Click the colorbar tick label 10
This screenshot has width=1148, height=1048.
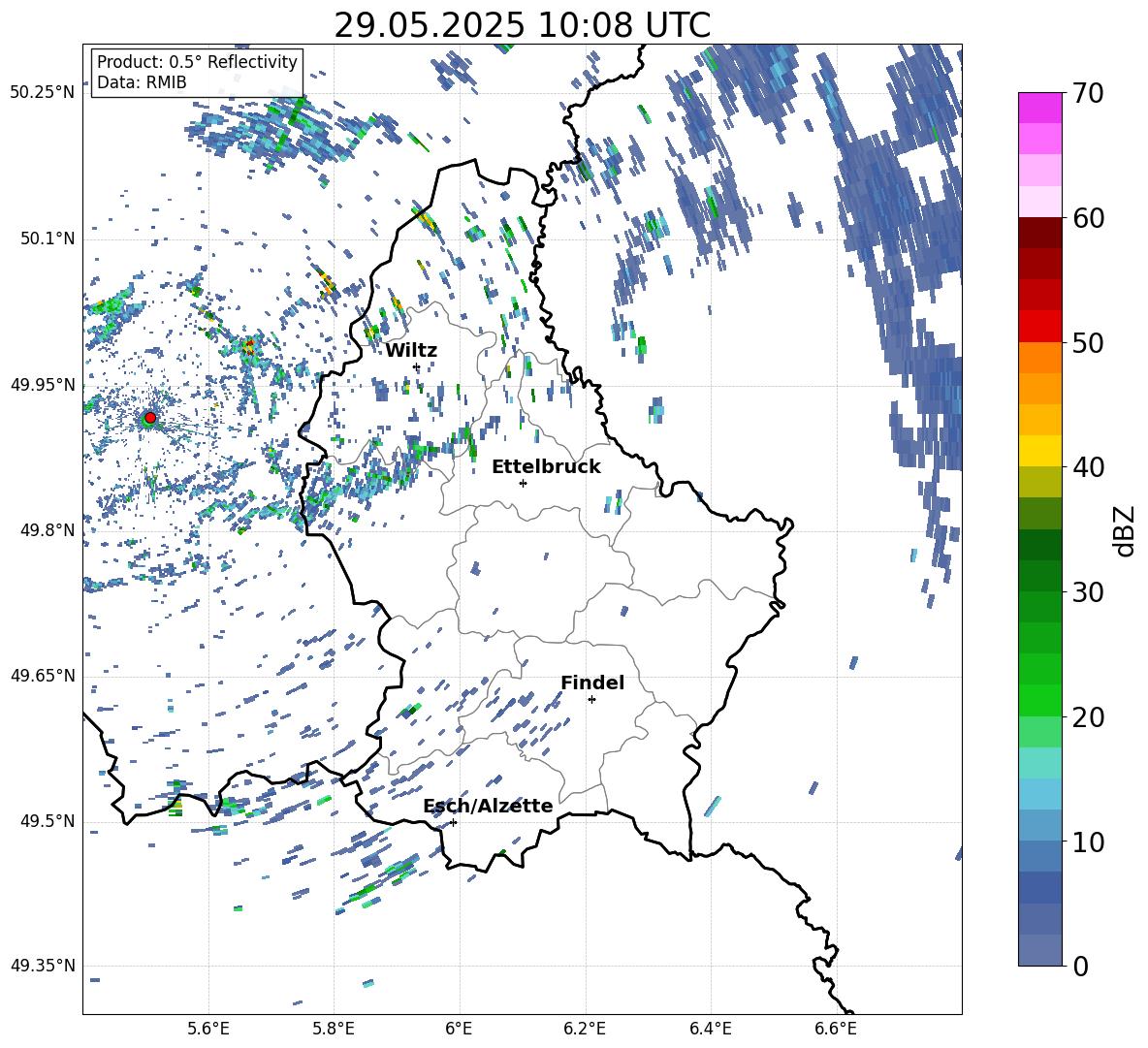[x=1087, y=842]
